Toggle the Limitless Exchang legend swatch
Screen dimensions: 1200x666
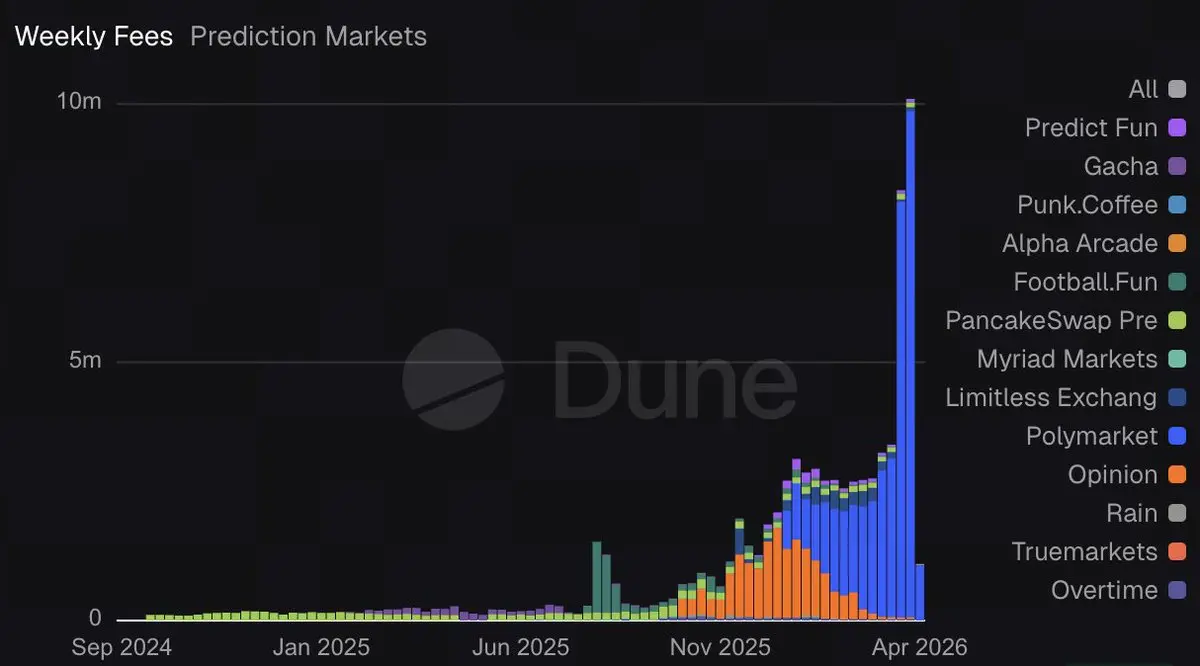click(1176, 398)
